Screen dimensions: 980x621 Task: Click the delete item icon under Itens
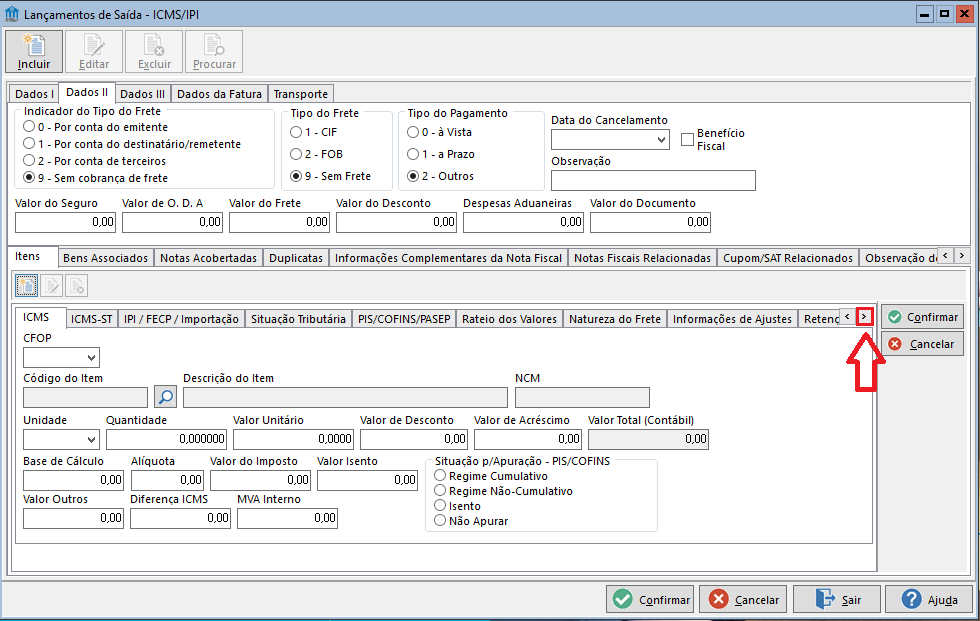(x=76, y=286)
